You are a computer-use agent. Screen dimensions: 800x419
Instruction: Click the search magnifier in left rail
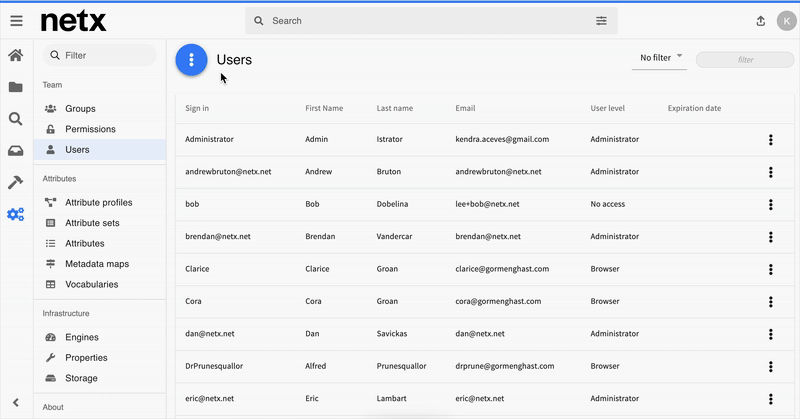point(16,119)
